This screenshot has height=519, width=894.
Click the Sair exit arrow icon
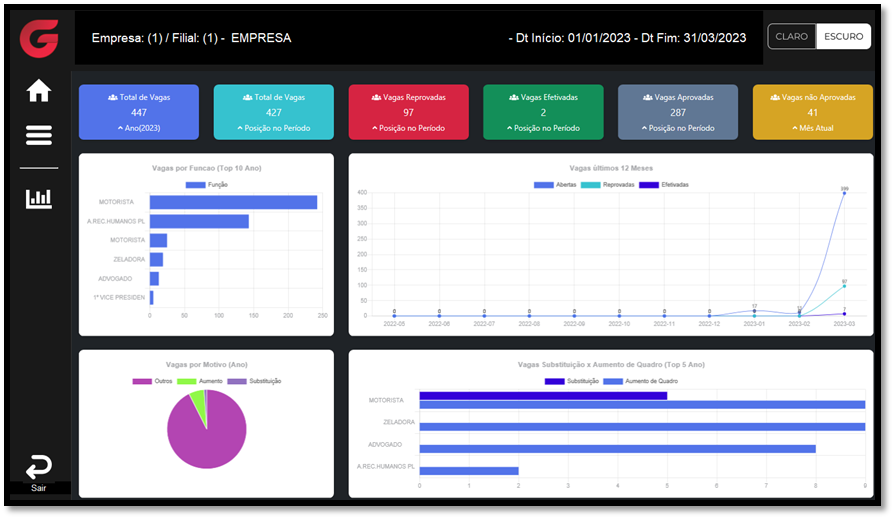39,467
